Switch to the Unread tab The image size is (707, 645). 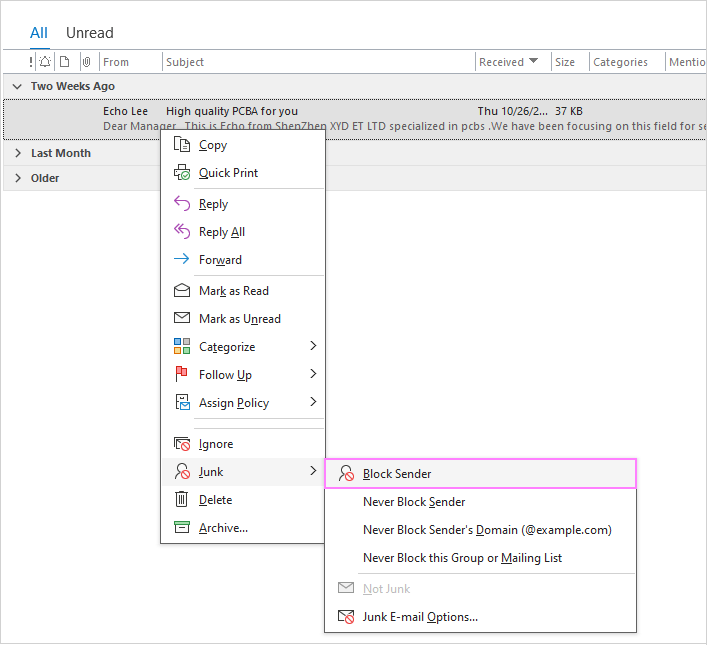[90, 33]
